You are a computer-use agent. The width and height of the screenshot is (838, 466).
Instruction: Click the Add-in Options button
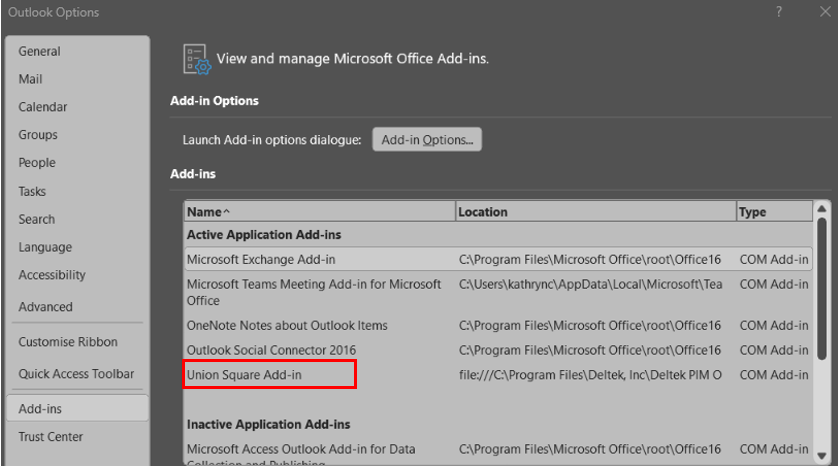[x=427, y=139]
